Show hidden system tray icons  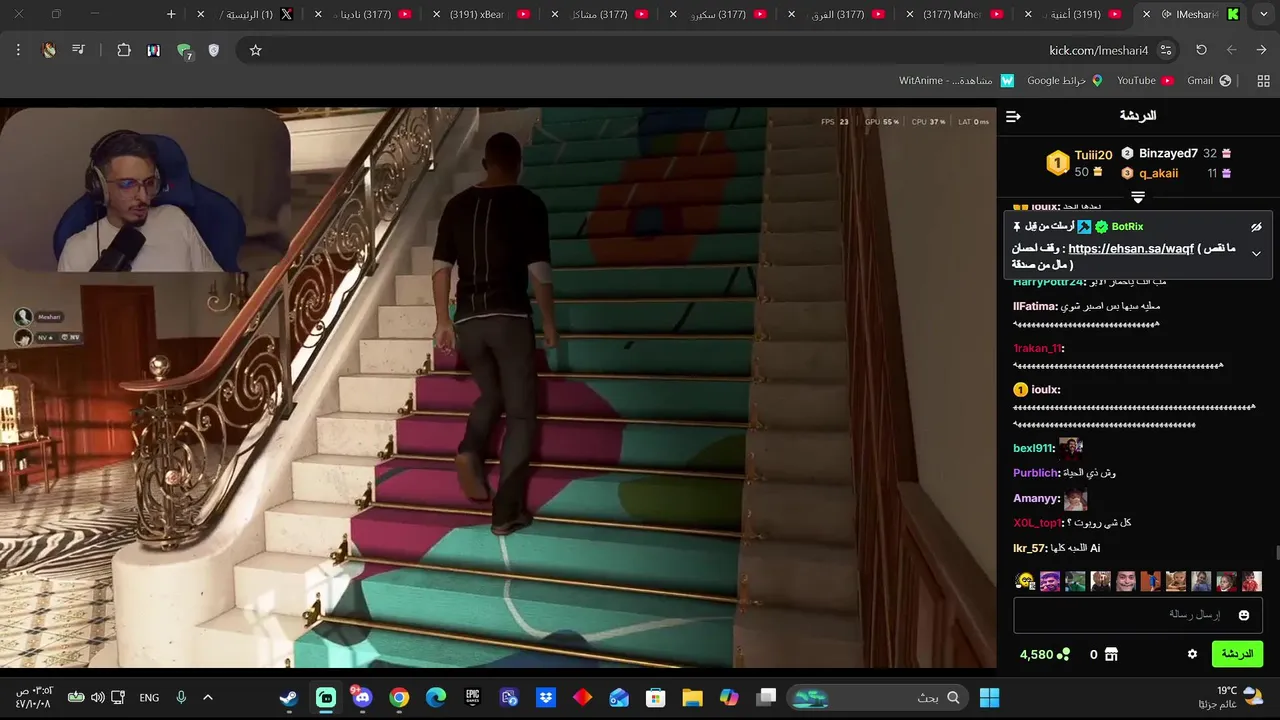208,697
